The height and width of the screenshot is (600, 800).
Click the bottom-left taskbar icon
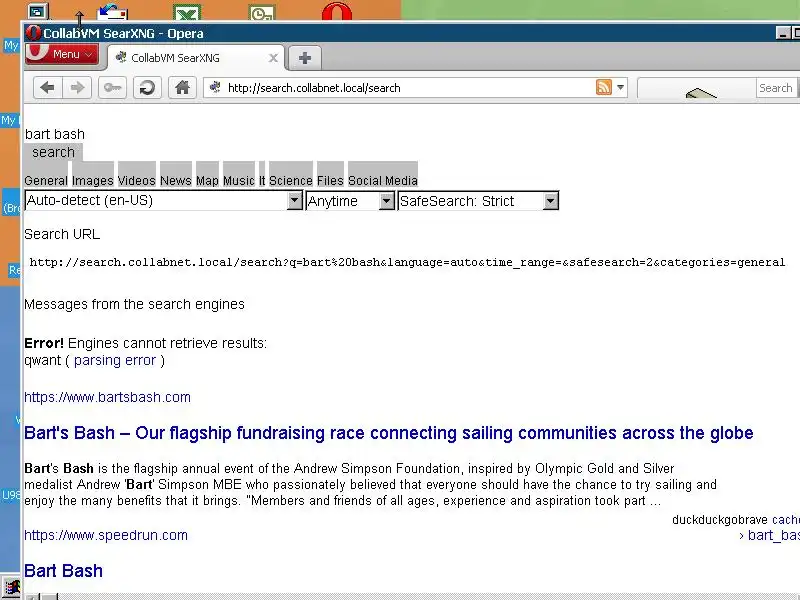point(11,587)
